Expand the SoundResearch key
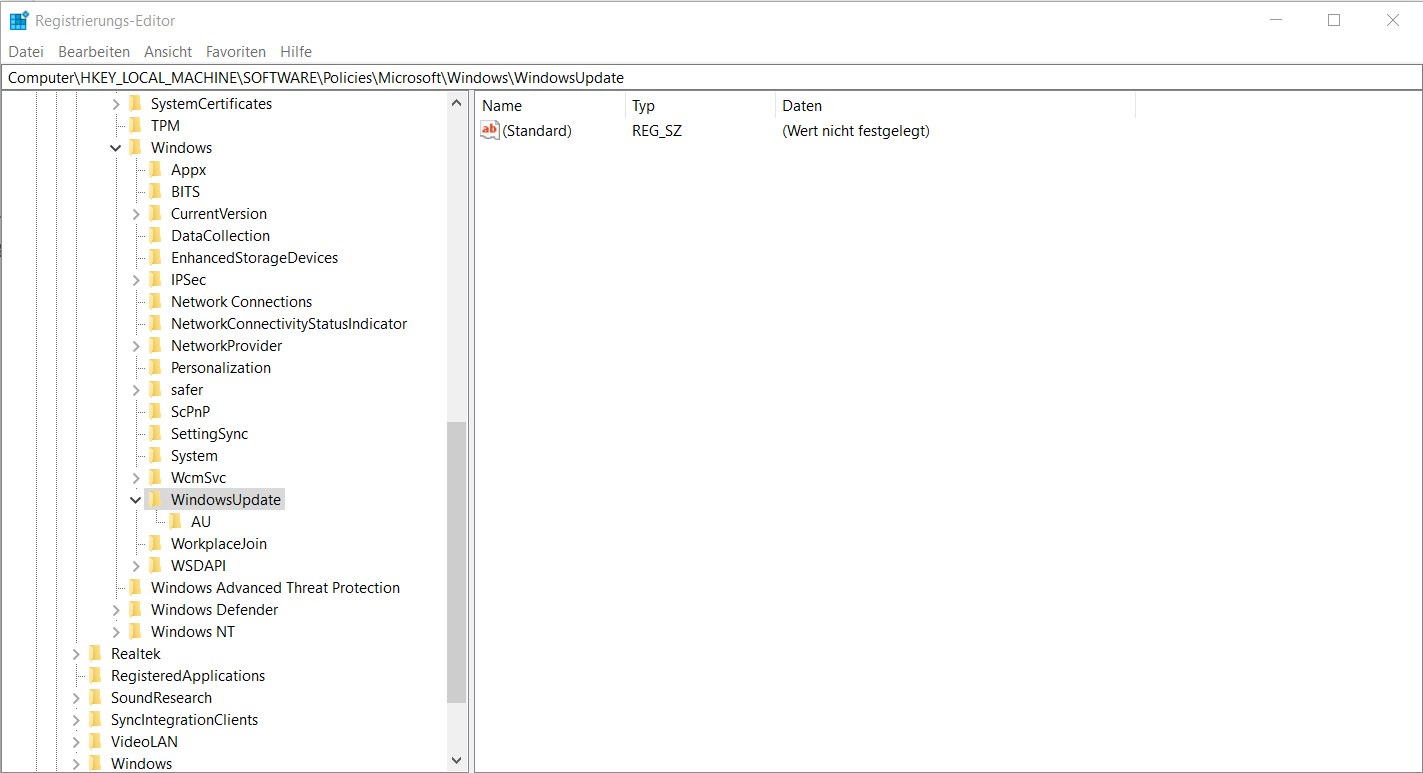This screenshot has height=773, width=1423. [76, 698]
